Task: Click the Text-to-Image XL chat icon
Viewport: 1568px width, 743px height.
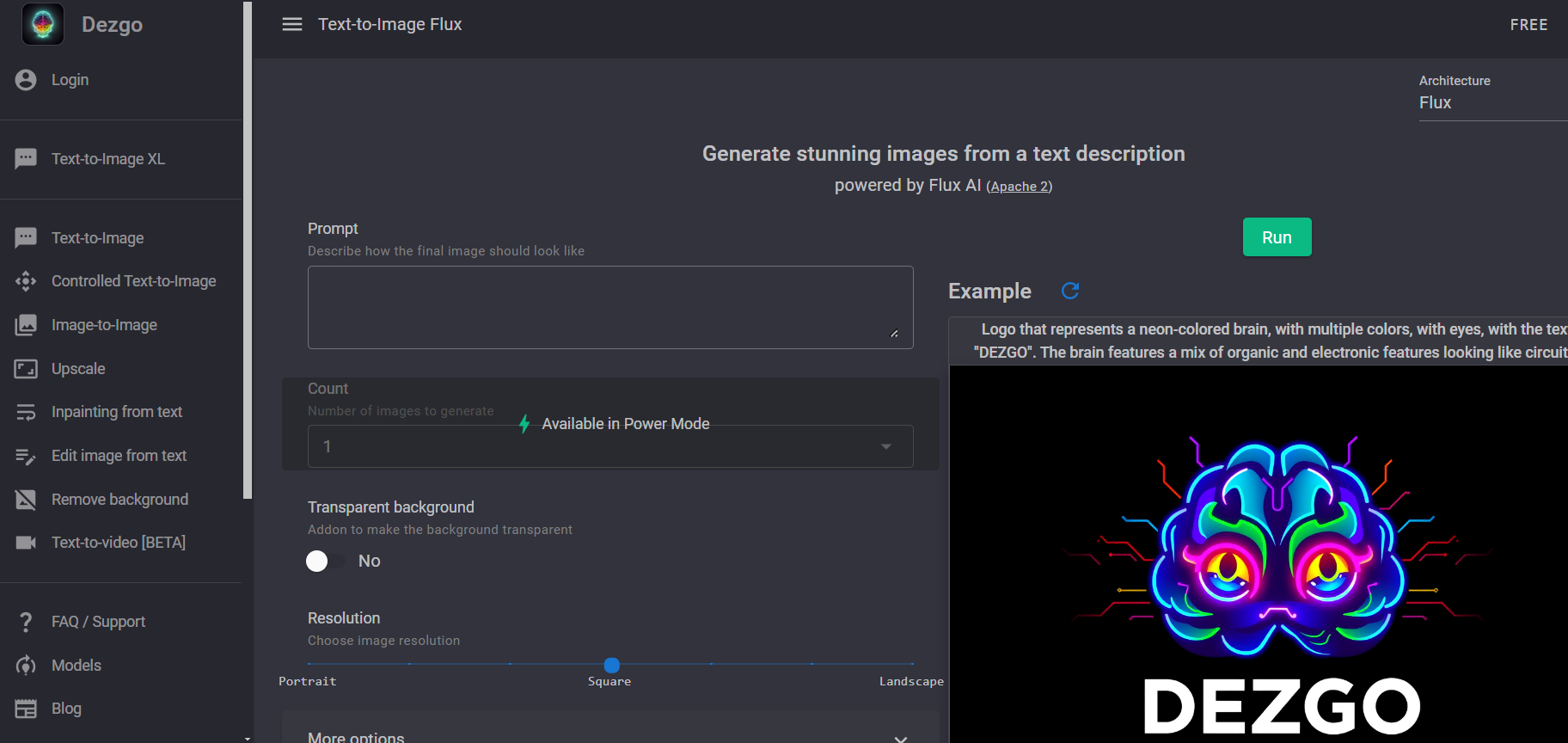Action: [26, 159]
